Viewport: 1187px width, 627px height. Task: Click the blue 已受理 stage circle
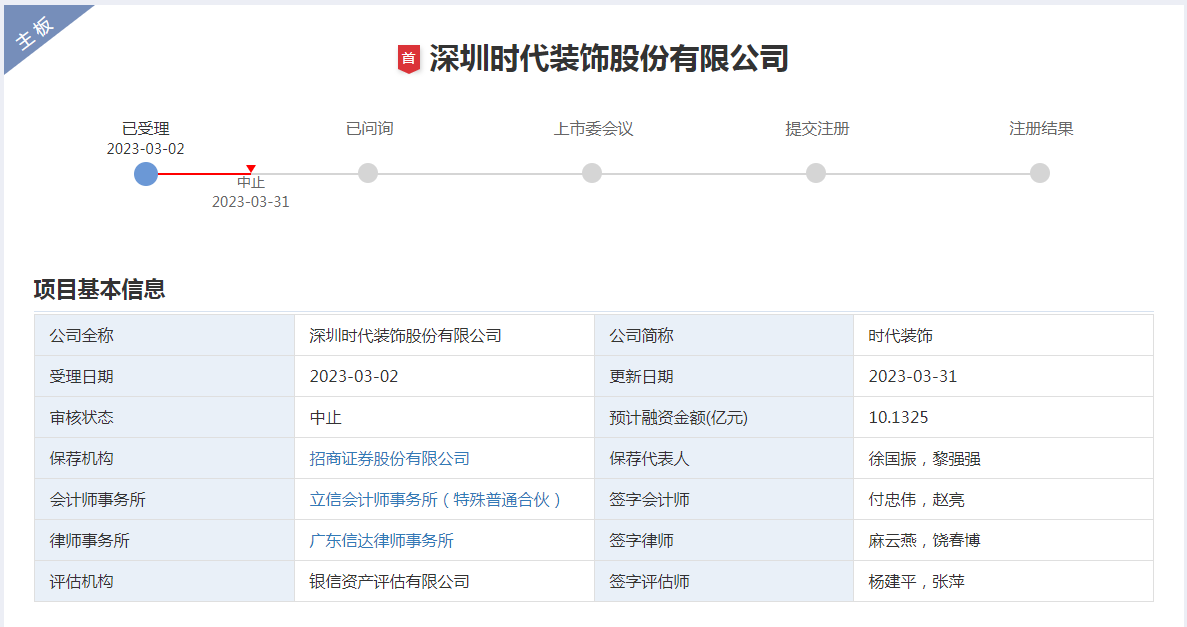146,173
